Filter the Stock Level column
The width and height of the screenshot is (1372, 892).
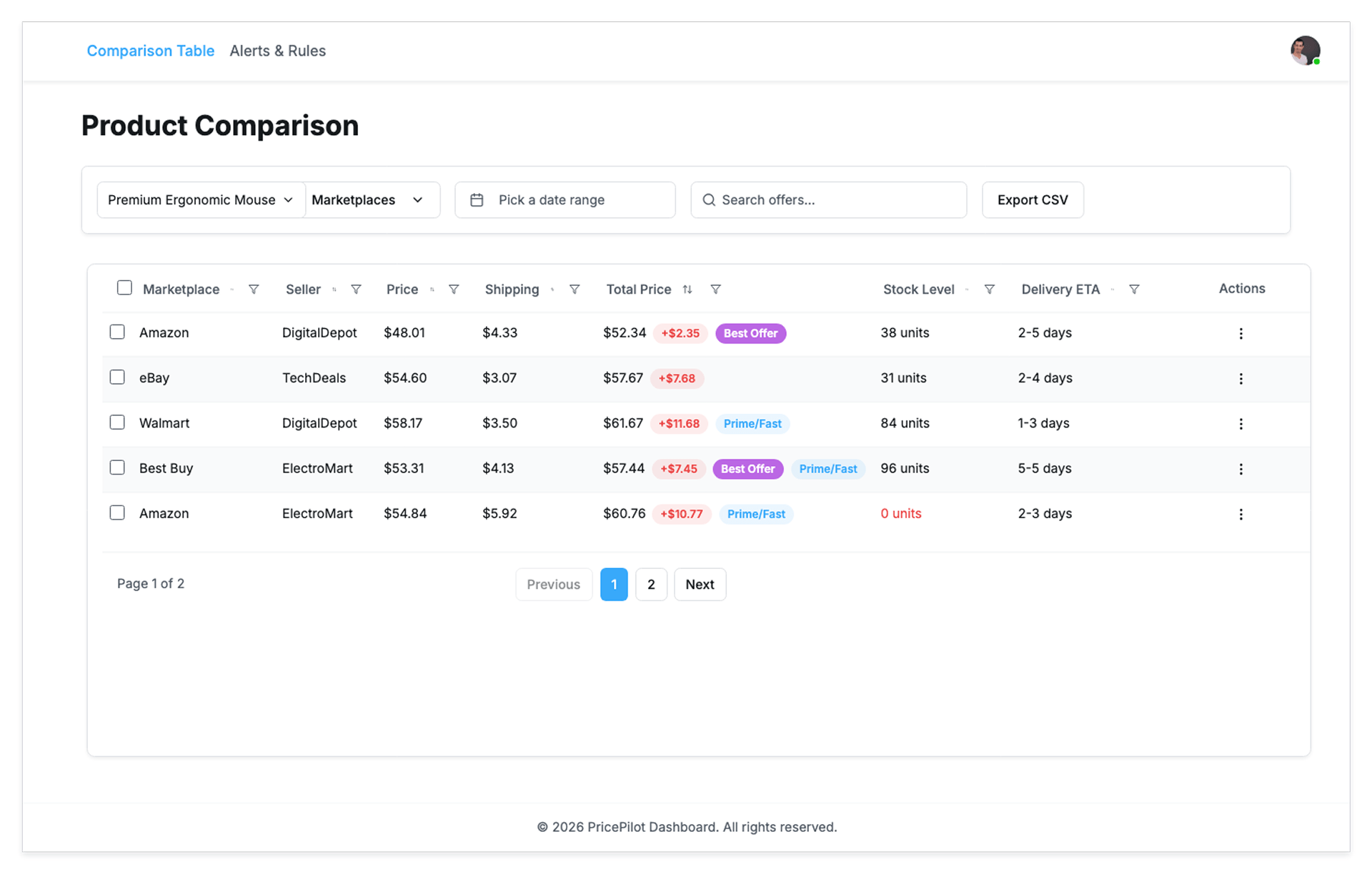pos(990,289)
